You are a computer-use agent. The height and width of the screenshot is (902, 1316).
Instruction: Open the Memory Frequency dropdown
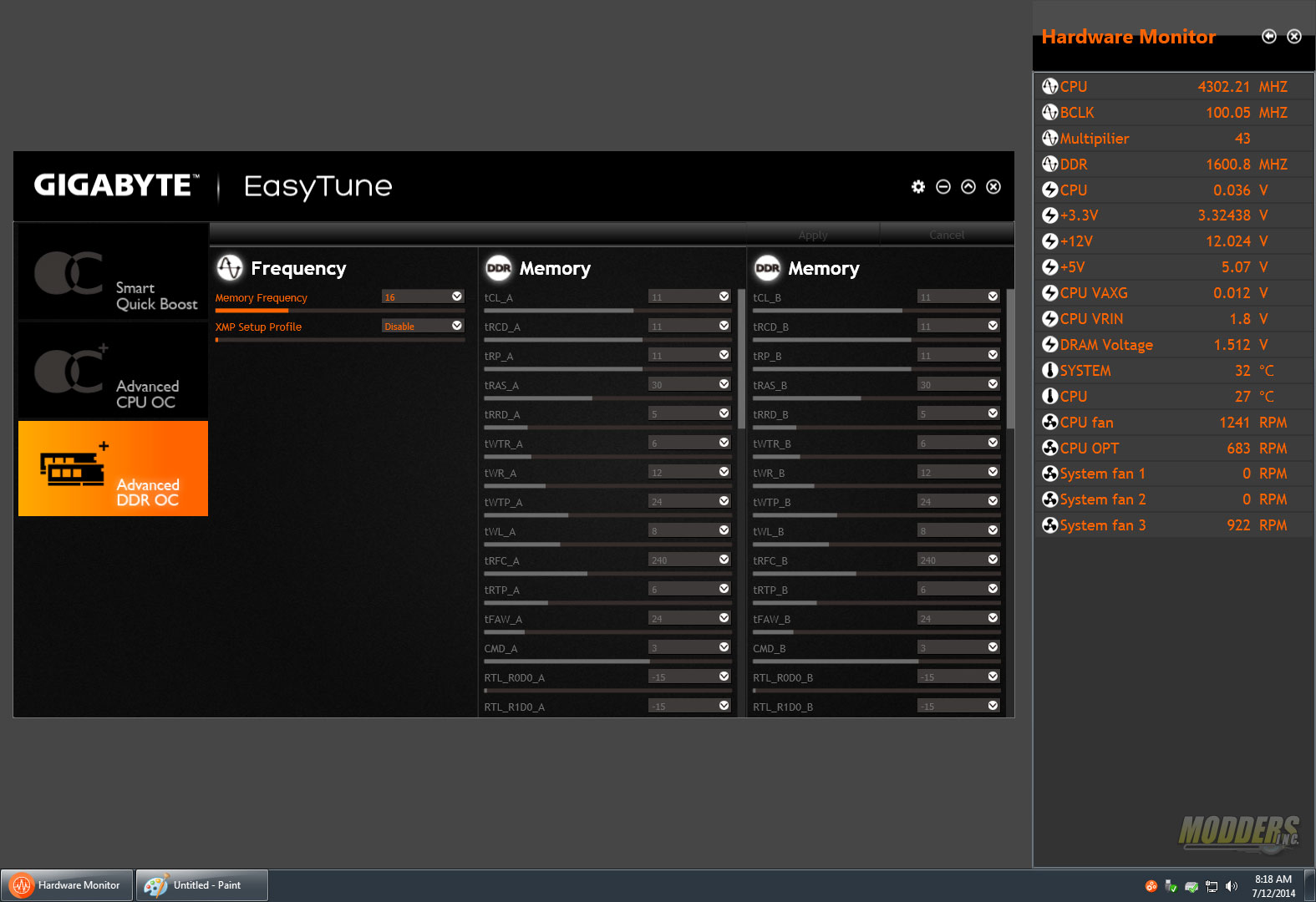point(423,296)
